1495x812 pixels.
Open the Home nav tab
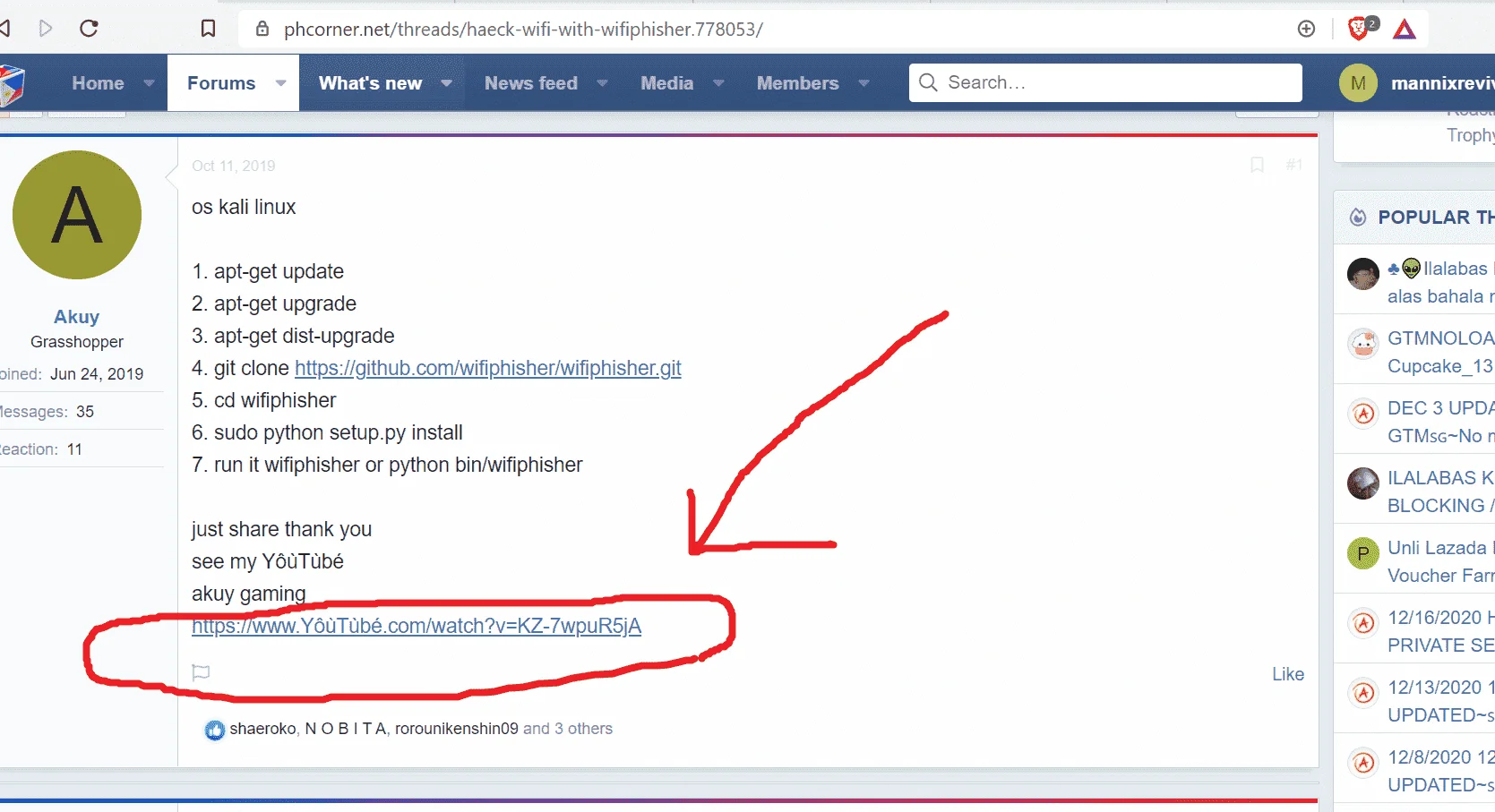click(x=98, y=83)
